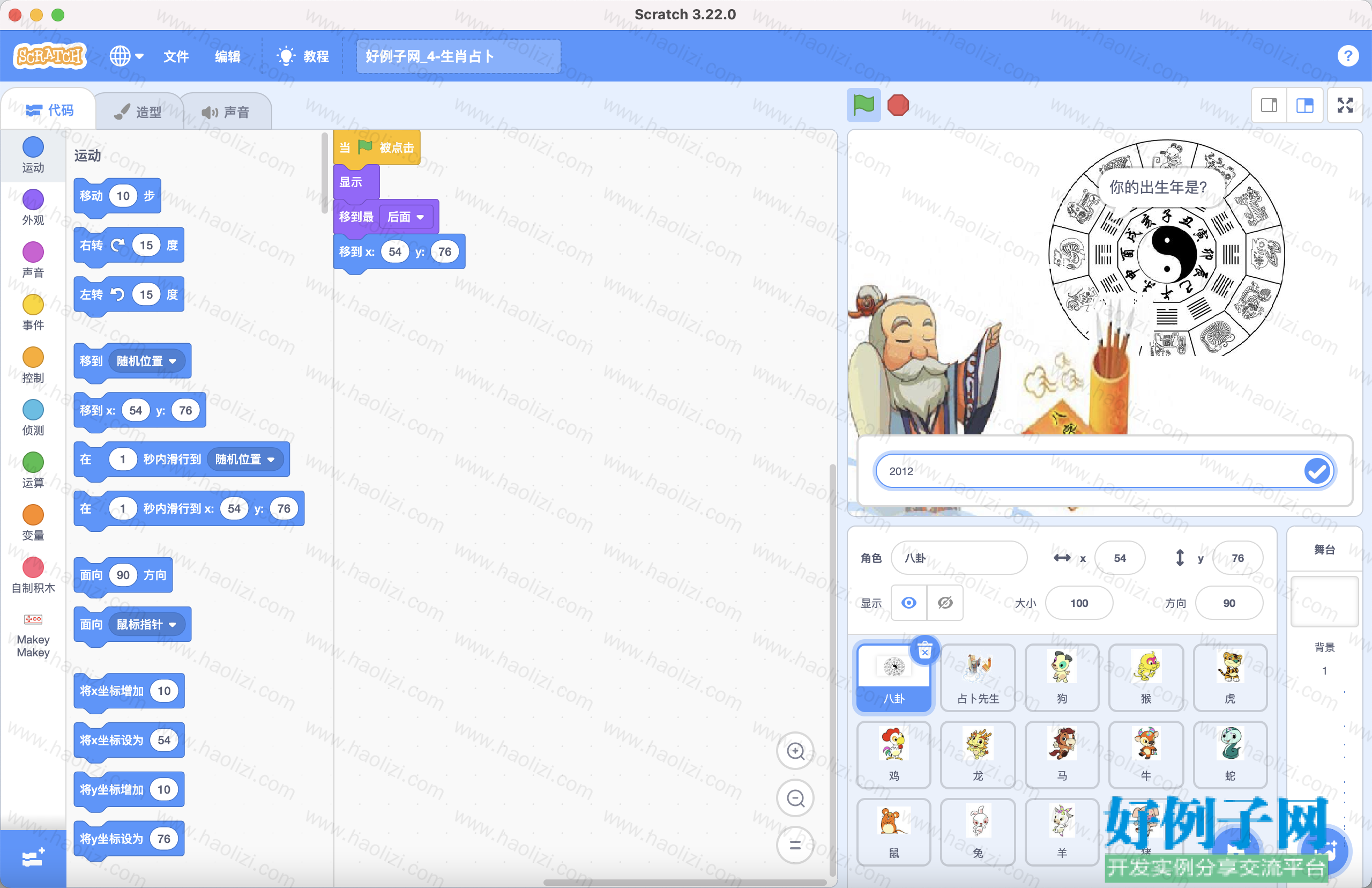This screenshot has height=888, width=1372.
Task: Open the 随机位置 dropdown in 移到 block
Action: (146, 361)
